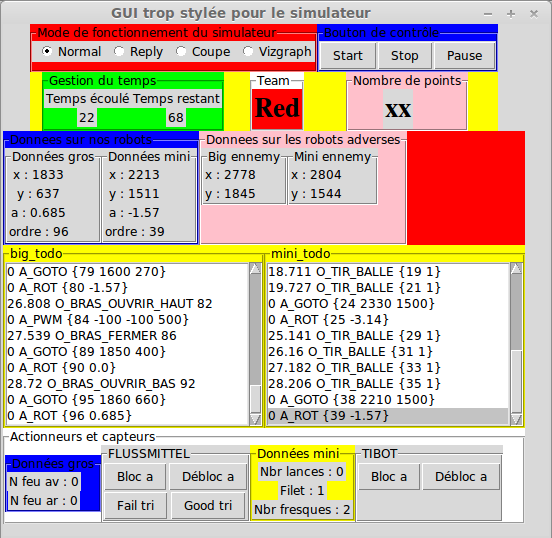This screenshot has height=538, width=552.
Task: Select row A_GOTO {95 1860 660}
Action: [127, 400]
